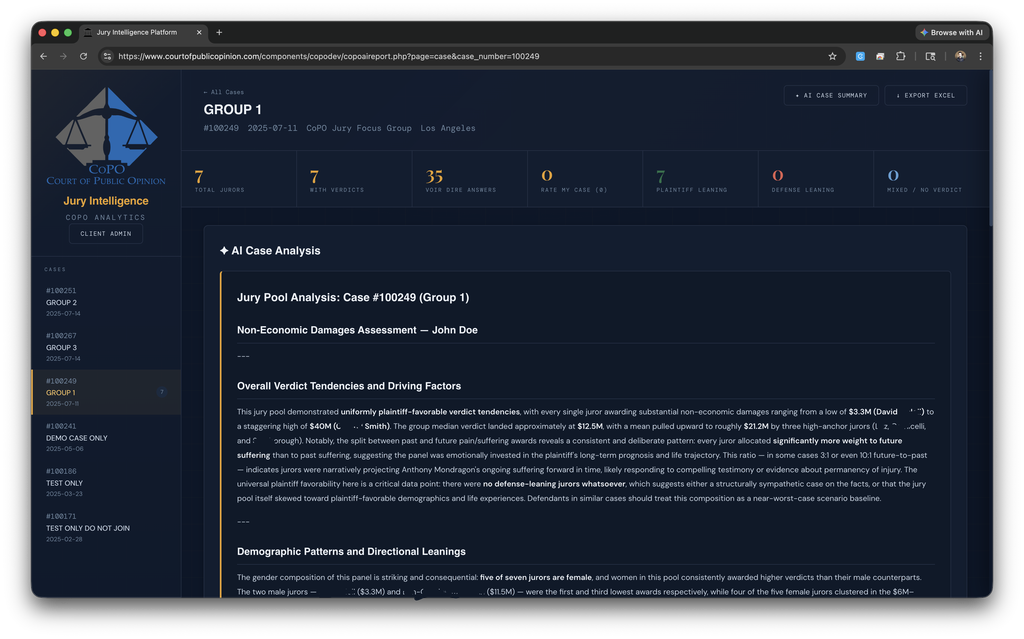The image size is (1024, 639).
Task: Click the GROUP 1 page title
Action: [x=232, y=110]
